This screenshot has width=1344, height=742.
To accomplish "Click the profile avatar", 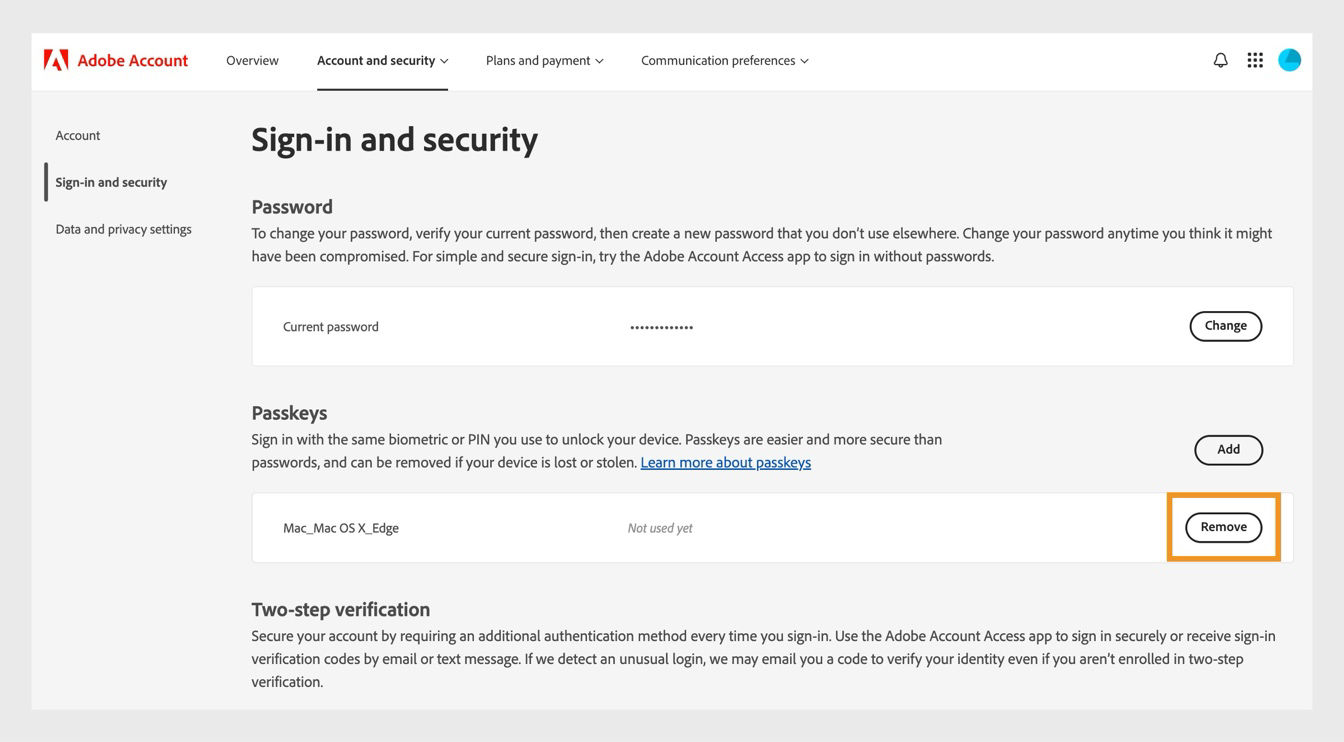I will pos(1289,59).
